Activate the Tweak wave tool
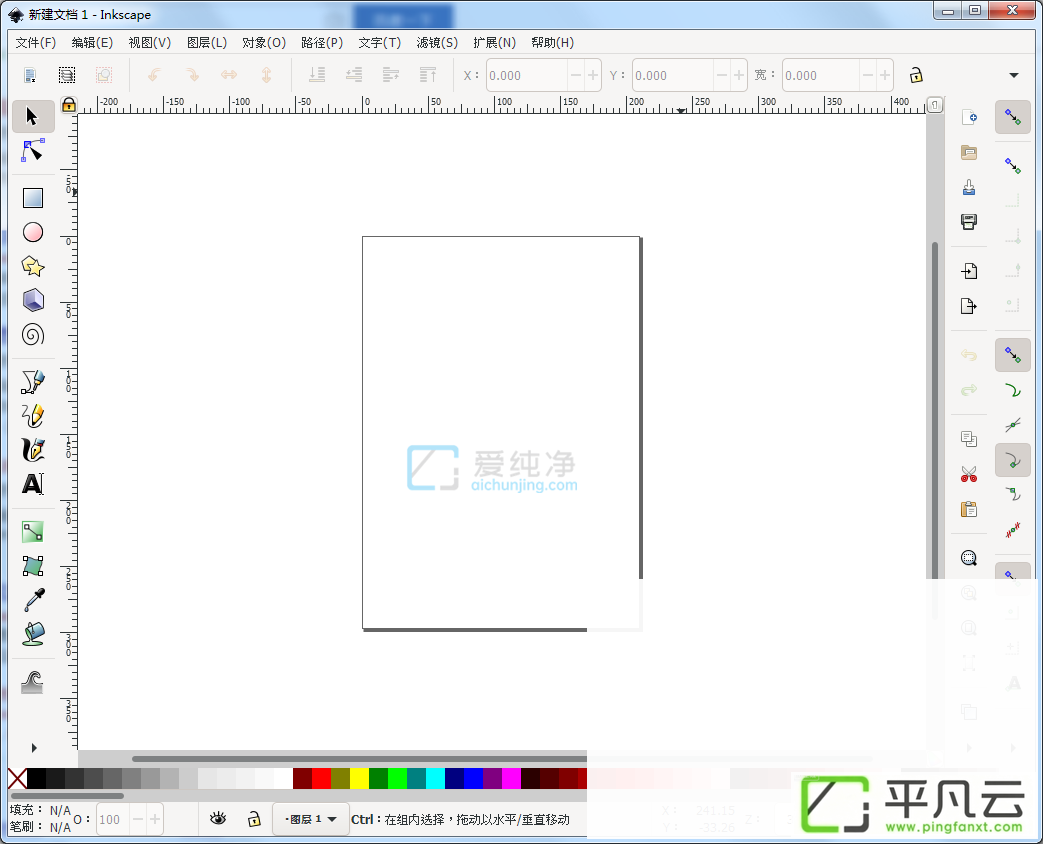This screenshot has height=844, width=1043. click(32, 682)
